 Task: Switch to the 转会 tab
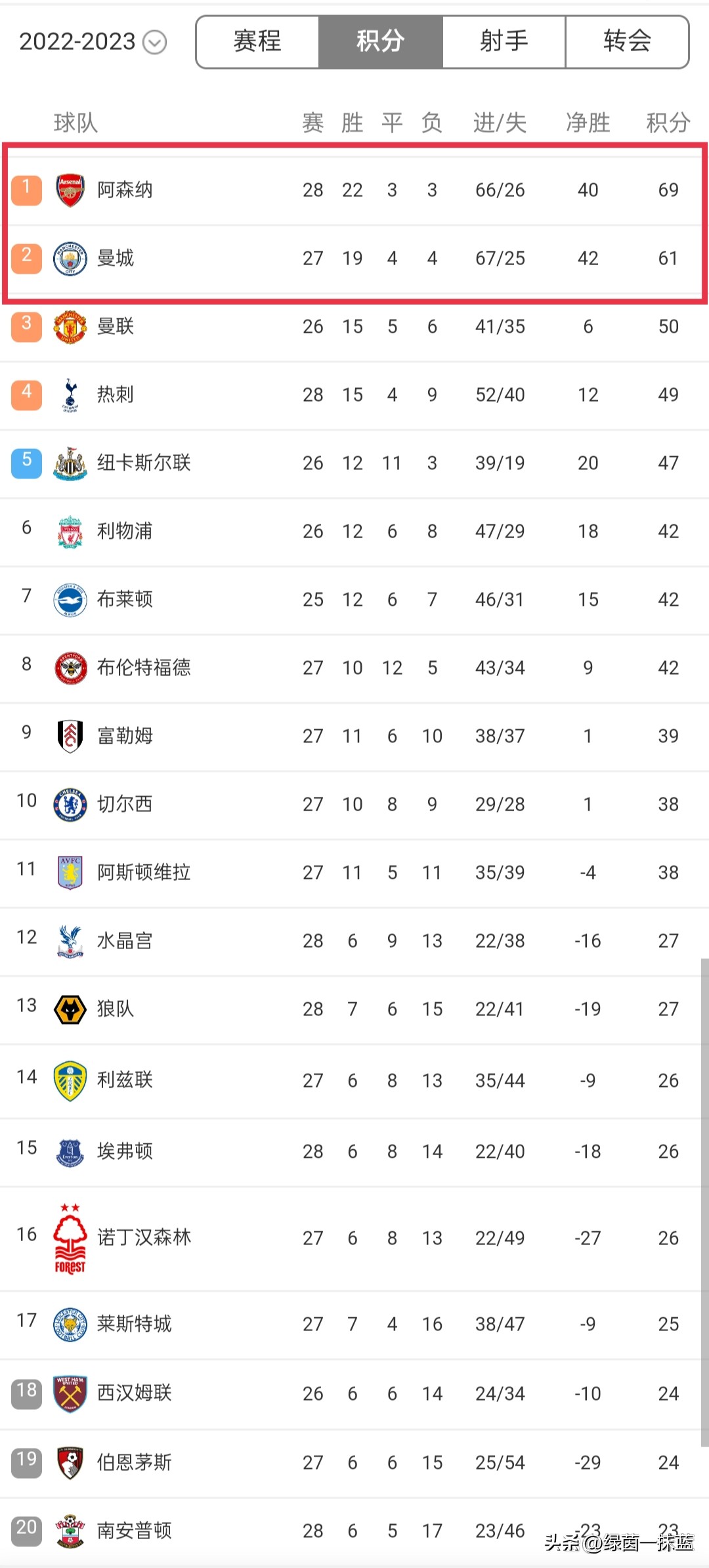point(627,42)
